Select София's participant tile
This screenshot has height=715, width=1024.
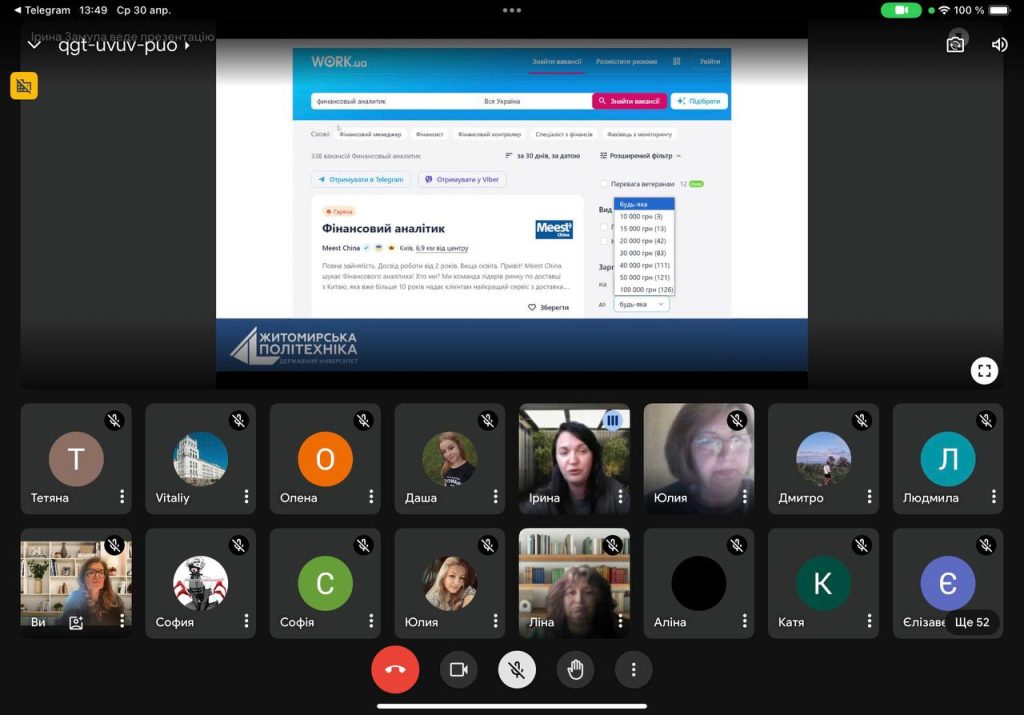200,583
